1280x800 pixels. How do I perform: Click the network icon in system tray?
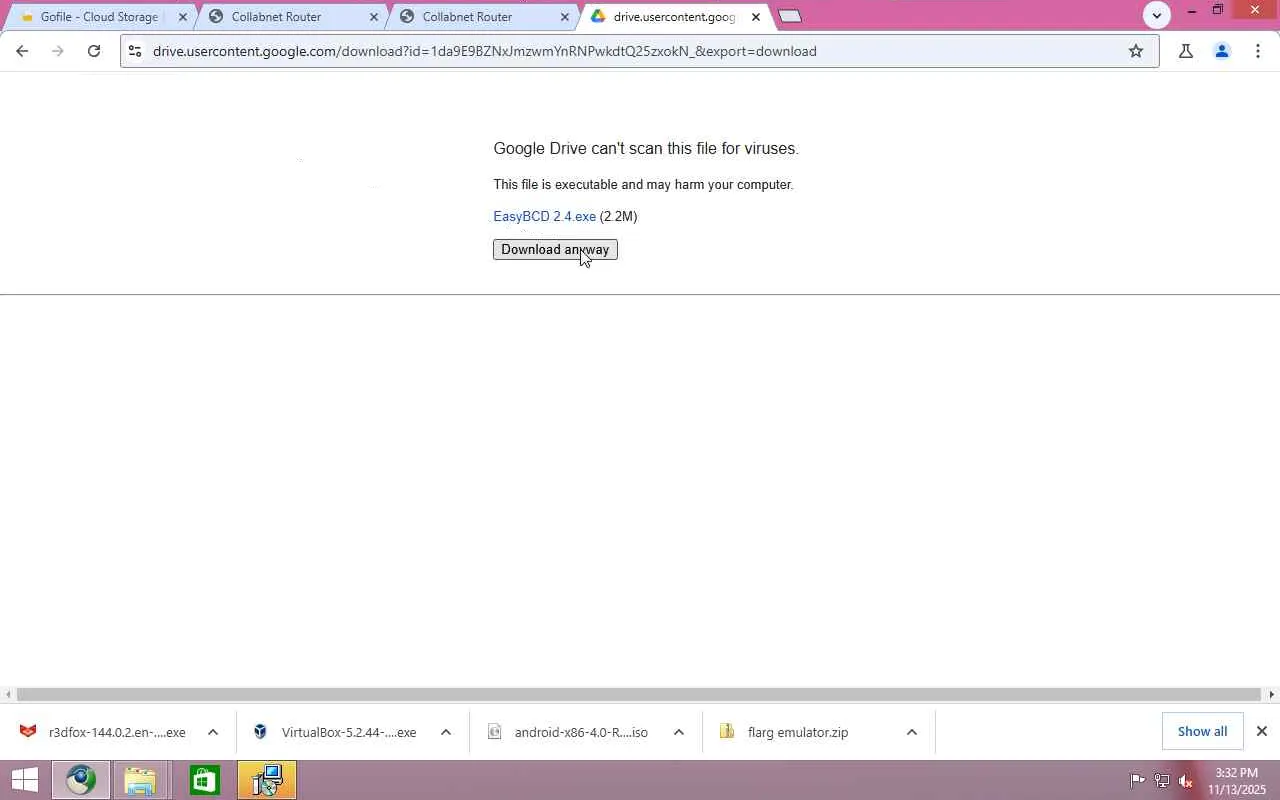pos(1162,781)
